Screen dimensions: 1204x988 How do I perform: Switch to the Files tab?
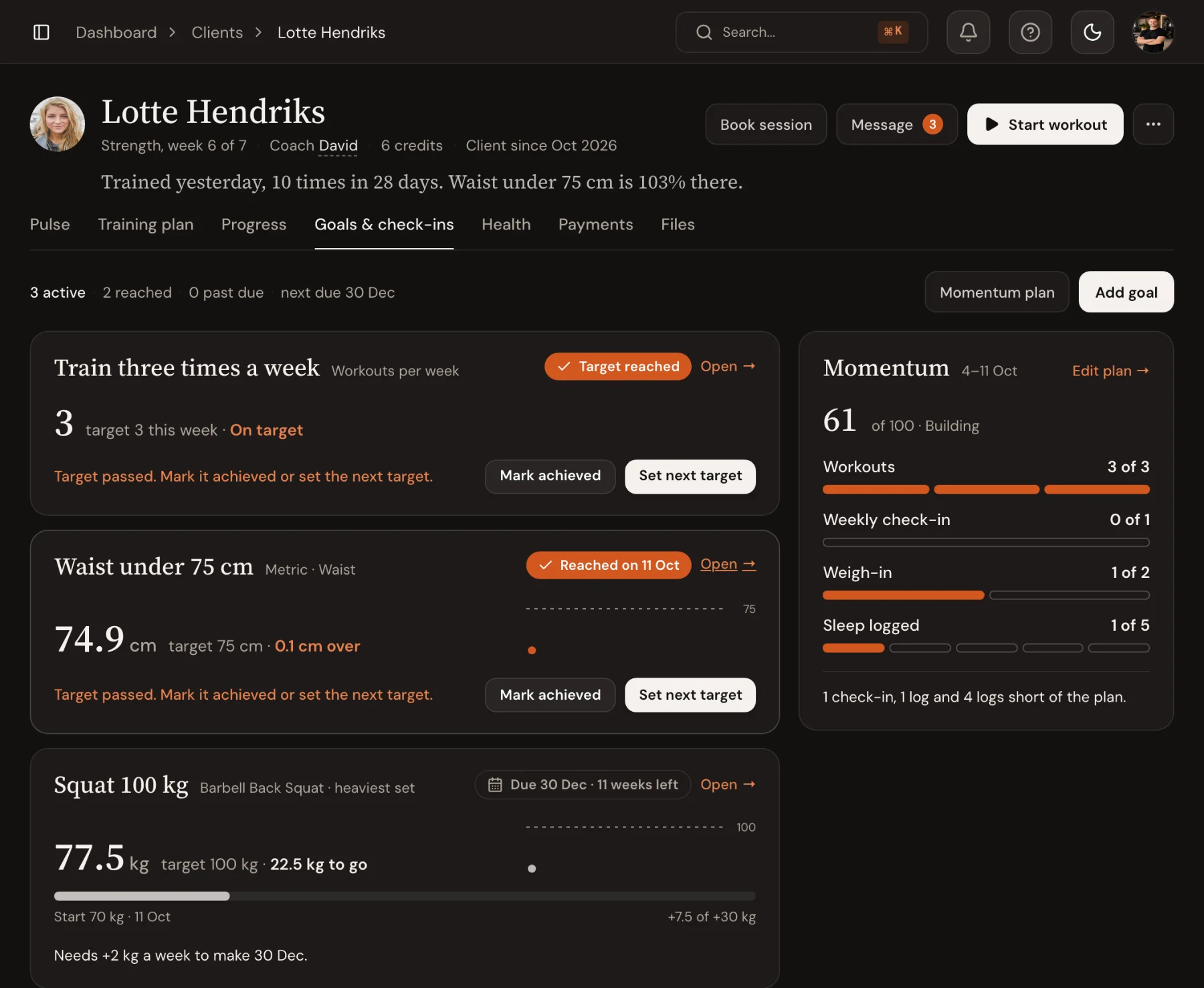tap(678, 225)
